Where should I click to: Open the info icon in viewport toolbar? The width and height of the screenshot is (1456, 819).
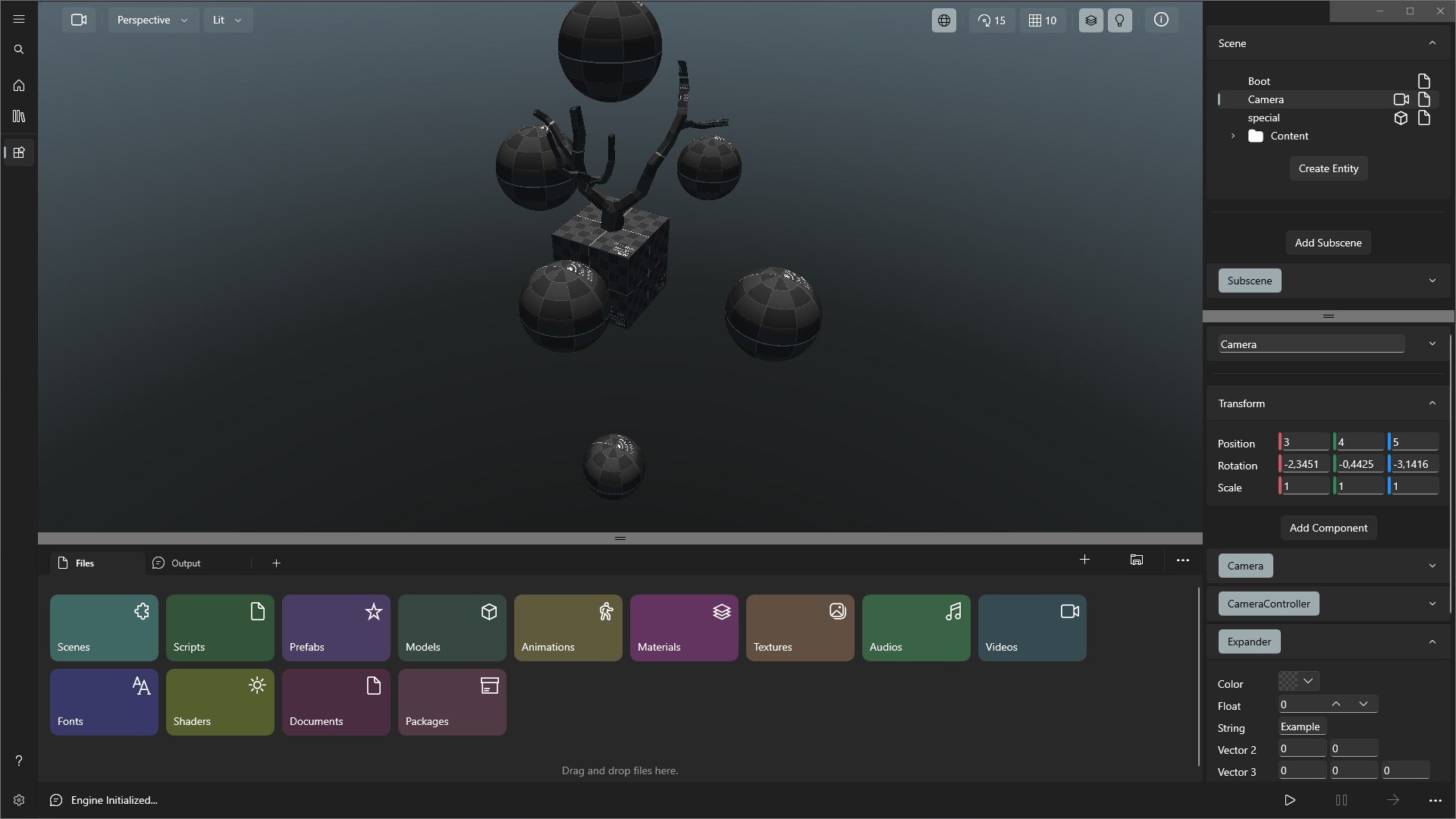(1161, 20)
